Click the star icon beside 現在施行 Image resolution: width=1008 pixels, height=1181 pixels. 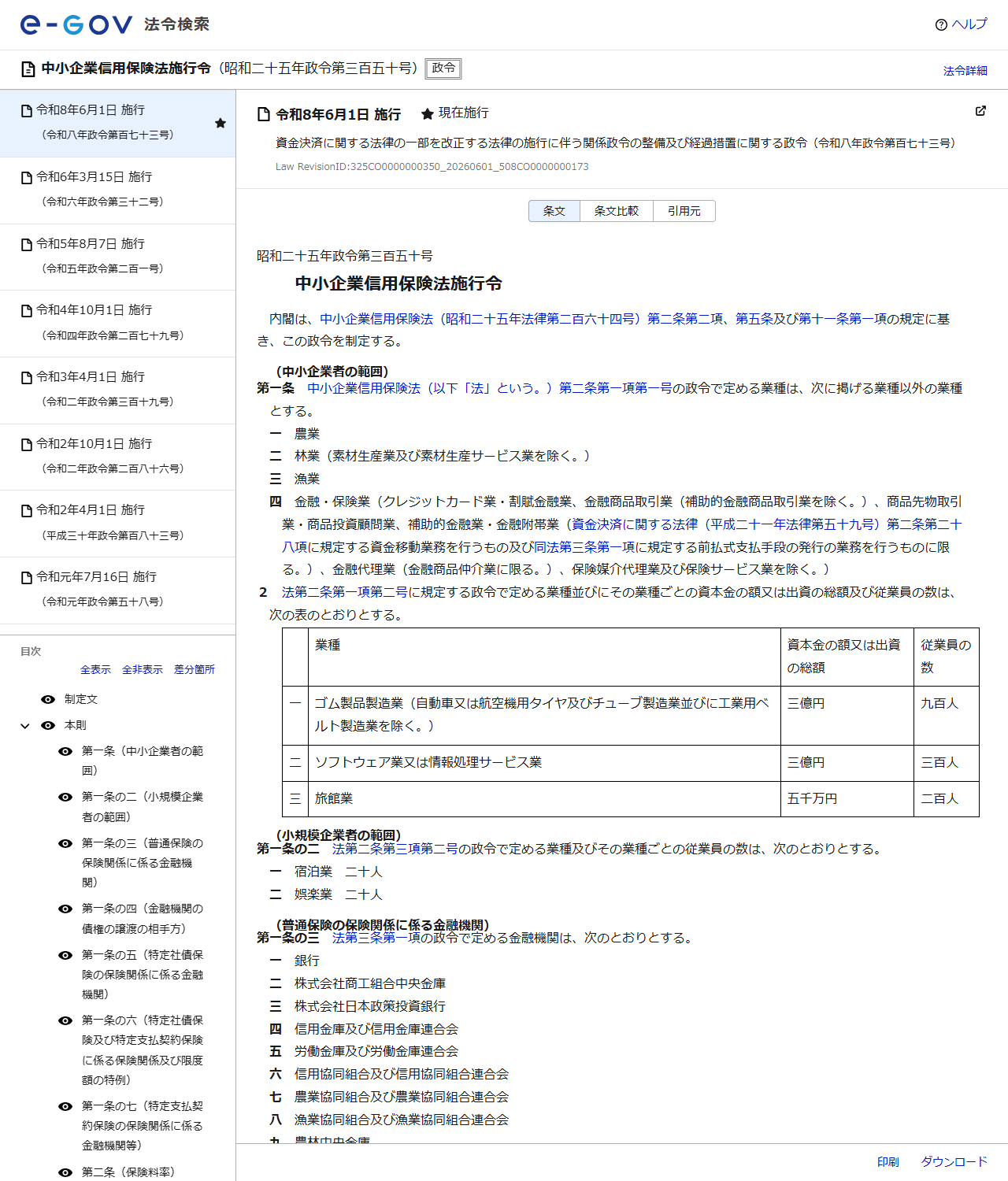(x=428, y=114)
